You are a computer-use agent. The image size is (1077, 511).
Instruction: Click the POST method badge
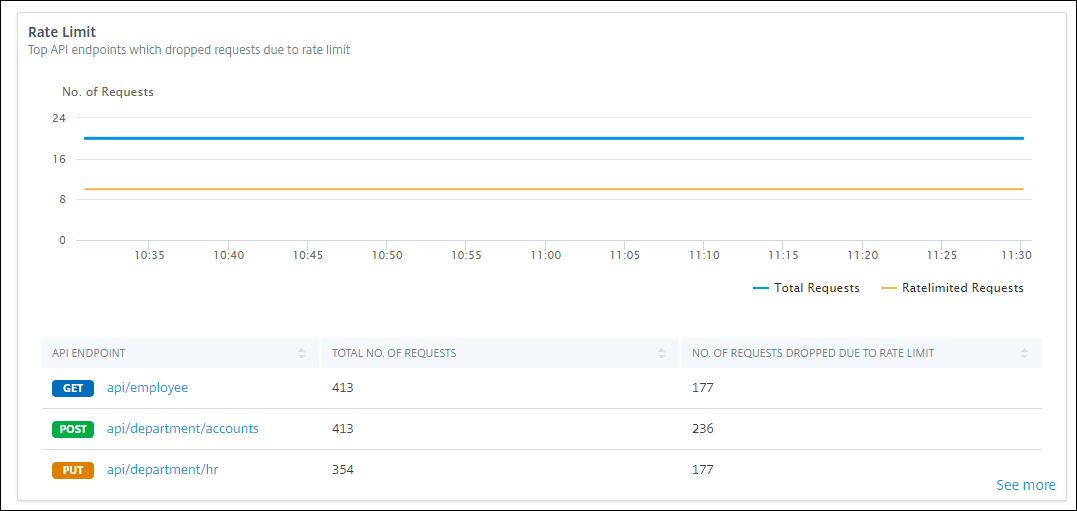(73, 429)
